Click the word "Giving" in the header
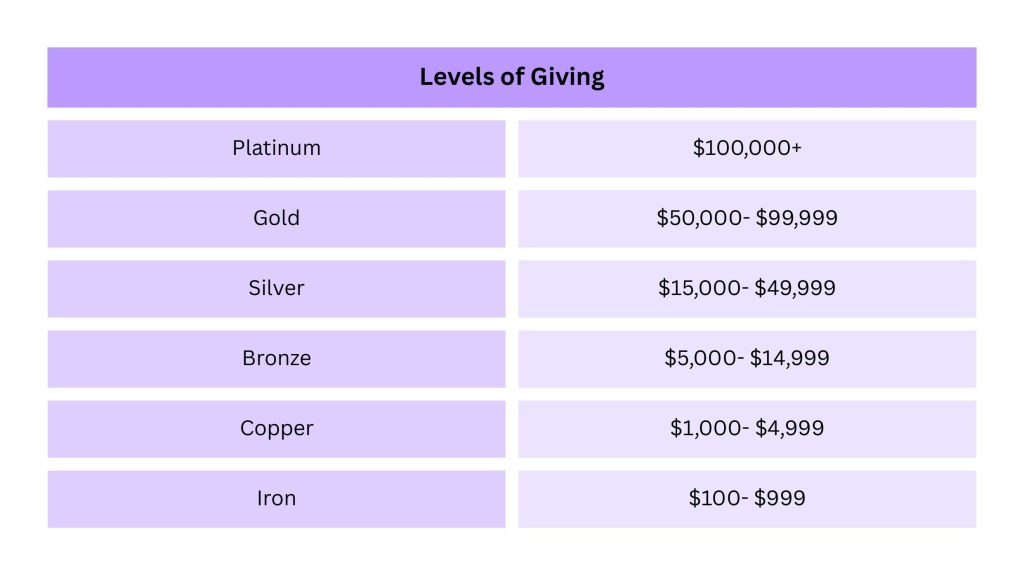 566,78
